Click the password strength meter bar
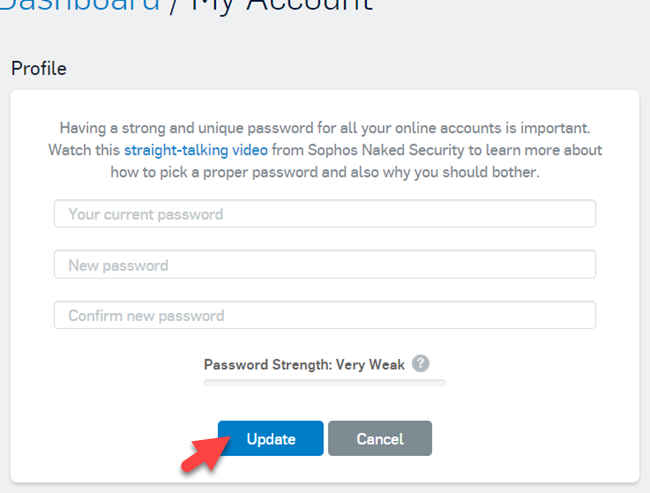650x493 pixels. tap(325, 382)
